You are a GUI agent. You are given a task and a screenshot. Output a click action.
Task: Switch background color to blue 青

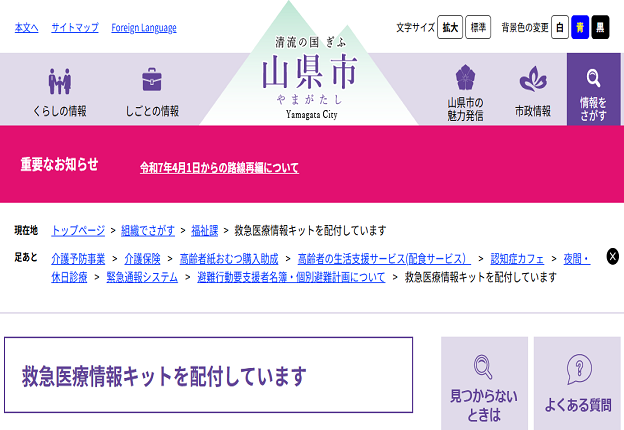[x=580, y=28]
